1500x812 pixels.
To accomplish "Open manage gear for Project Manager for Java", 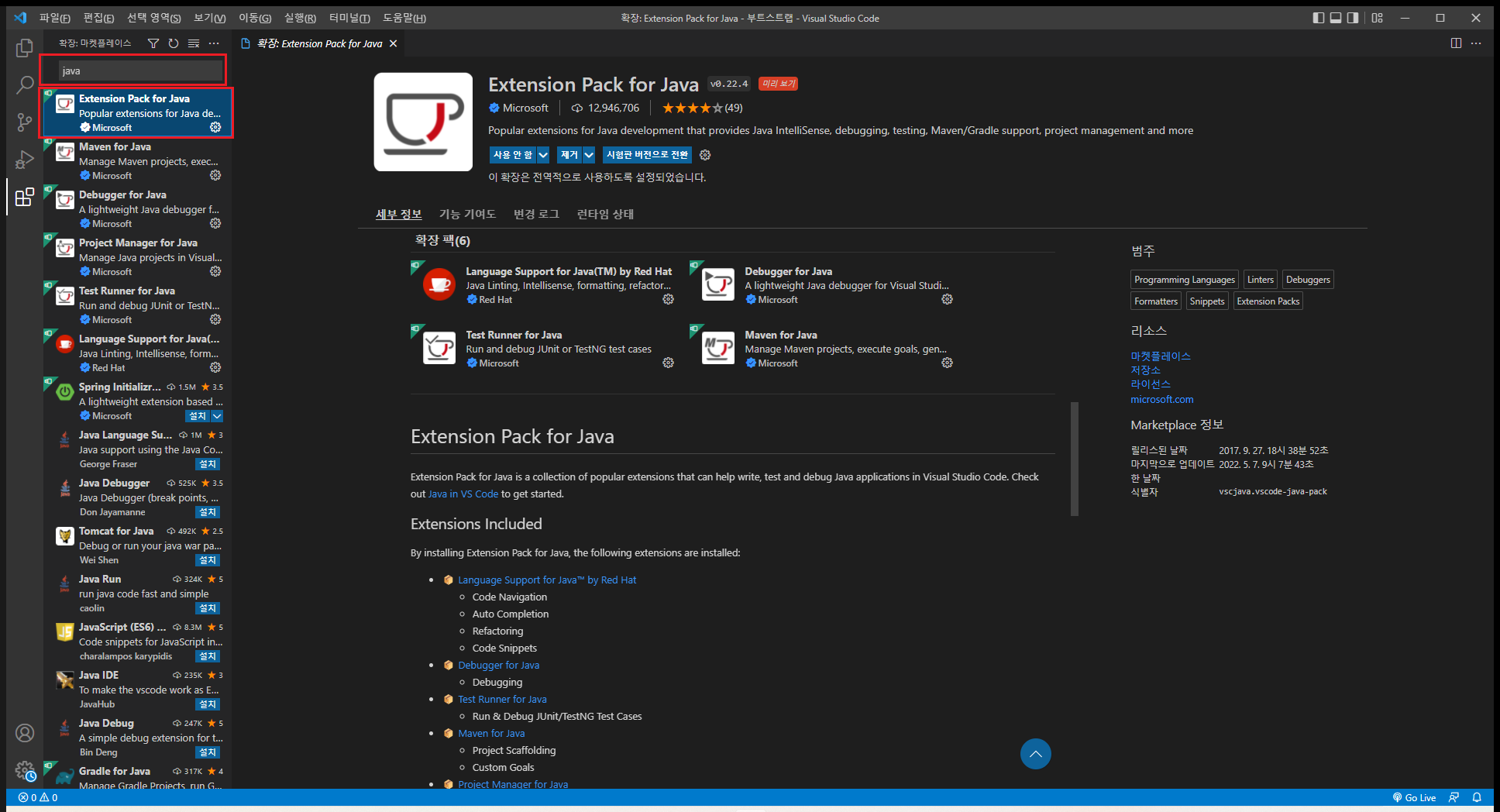I will coord(215,271).
